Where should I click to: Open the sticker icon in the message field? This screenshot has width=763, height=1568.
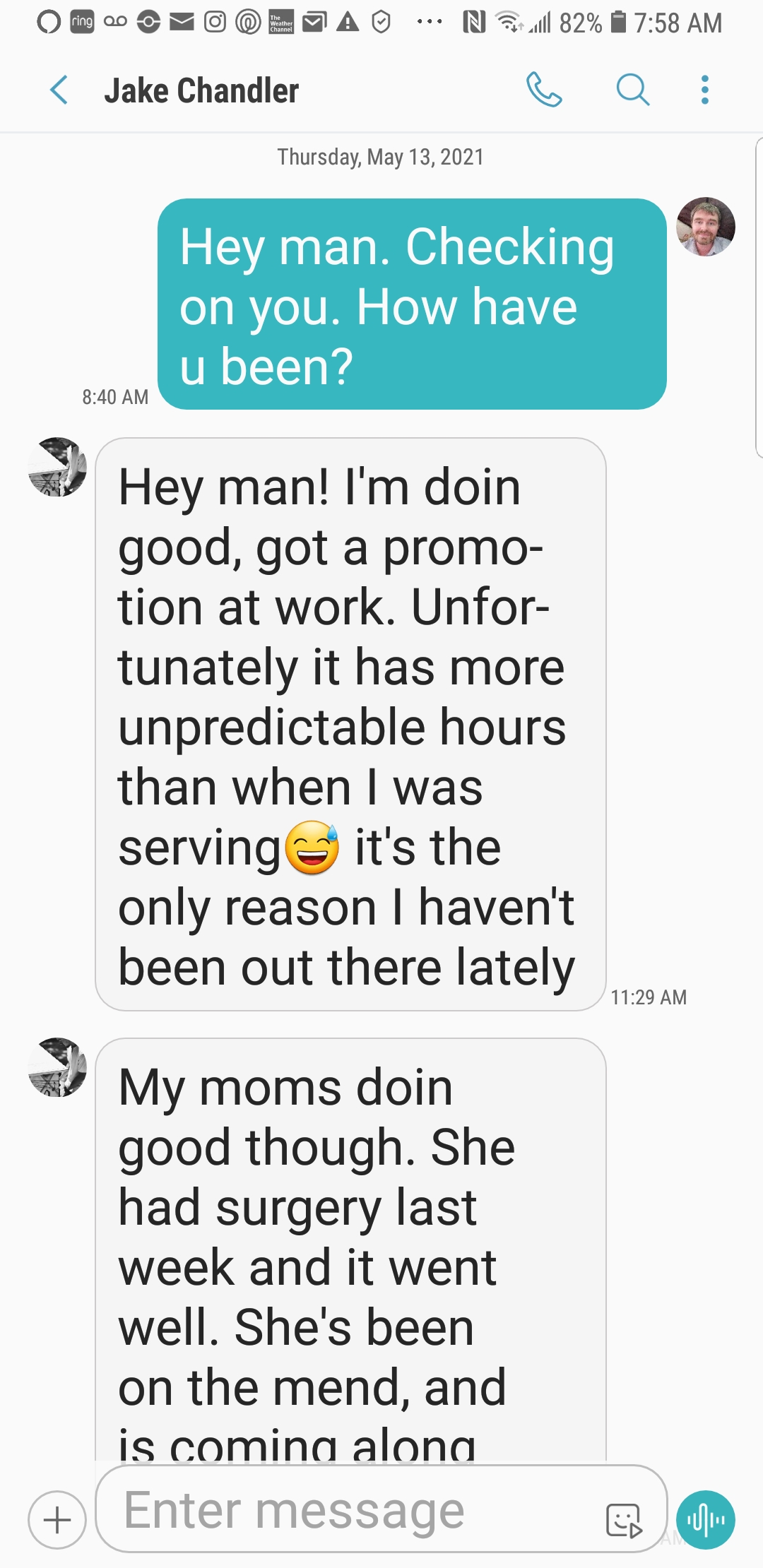(624, 1520)
